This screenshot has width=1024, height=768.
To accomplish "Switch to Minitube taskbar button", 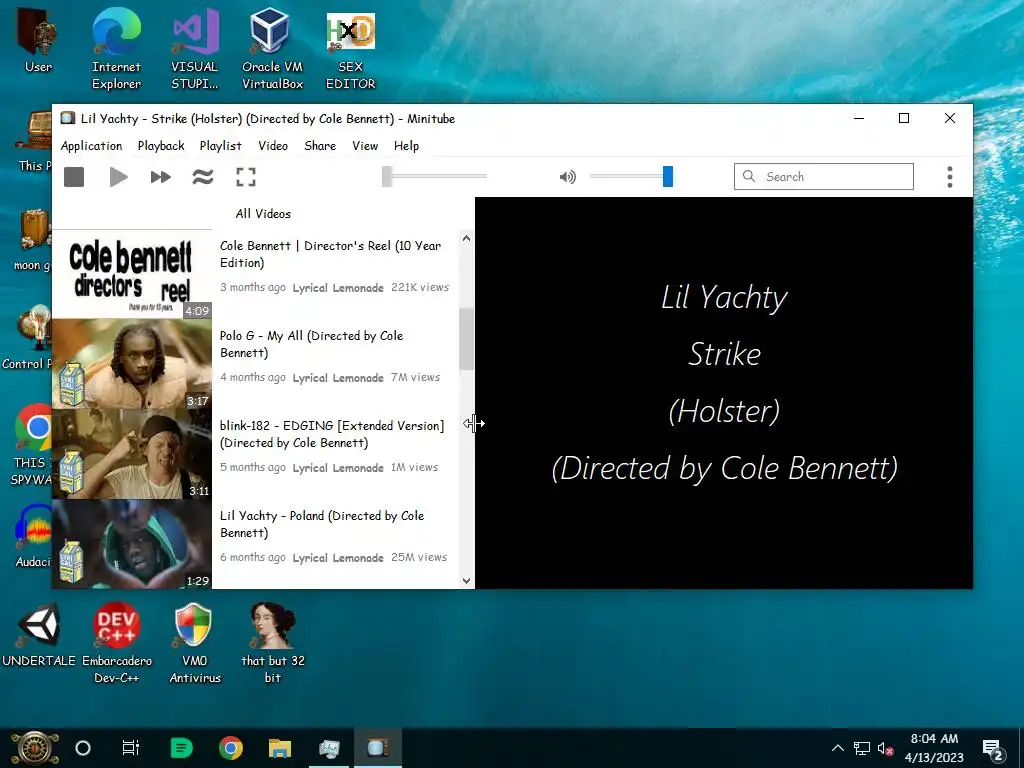I will 377,748.
